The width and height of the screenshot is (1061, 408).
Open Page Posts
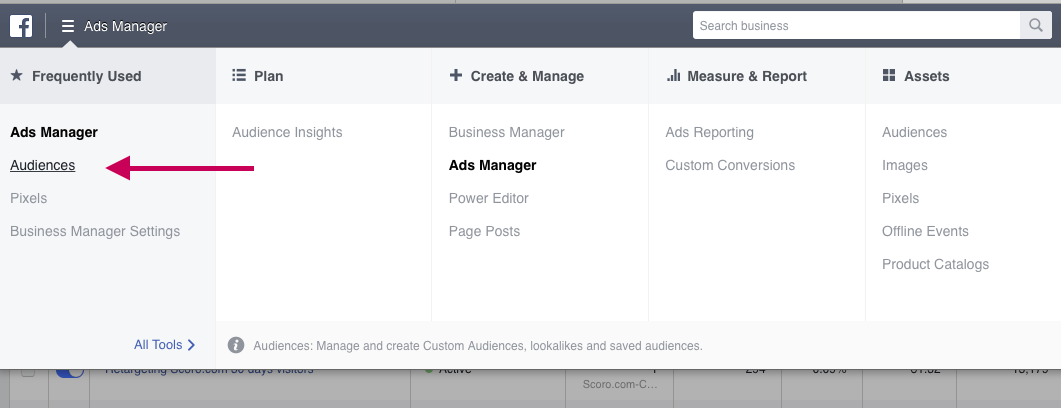(484, 231)
